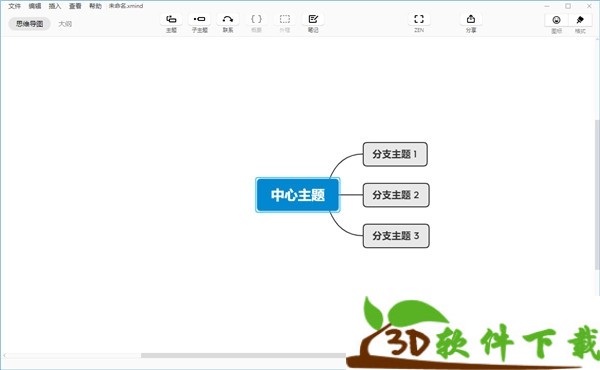Click the boundary dashed-rectangle icon

click(285, 19)
